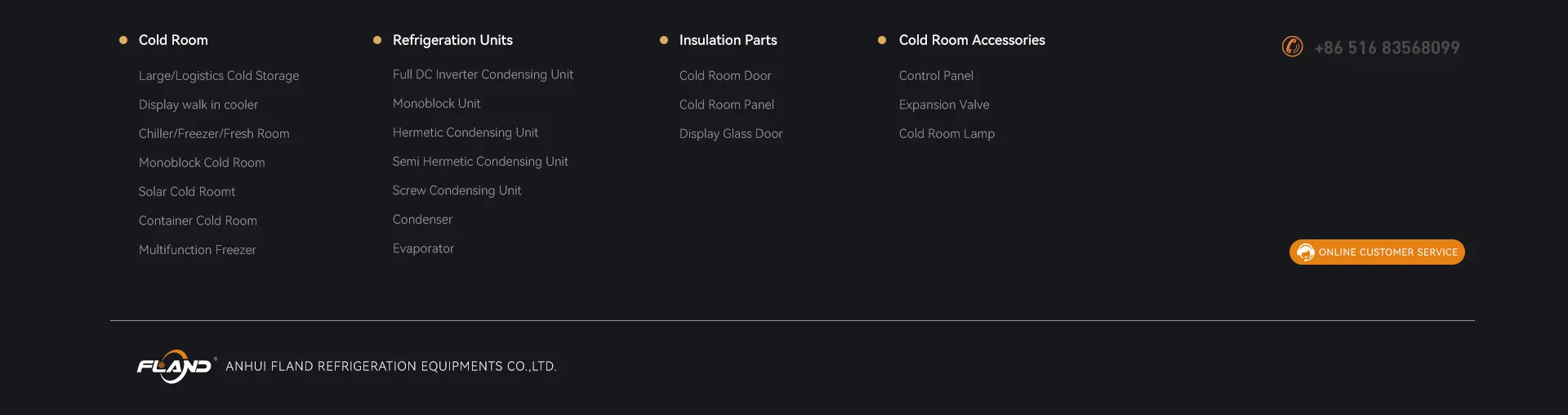Open Semi Hermetic Condensing Unit link
1568x415 pixels.
480,162
